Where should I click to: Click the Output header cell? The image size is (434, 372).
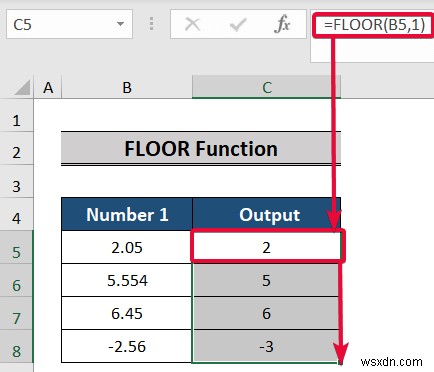[x=267, y=214]
